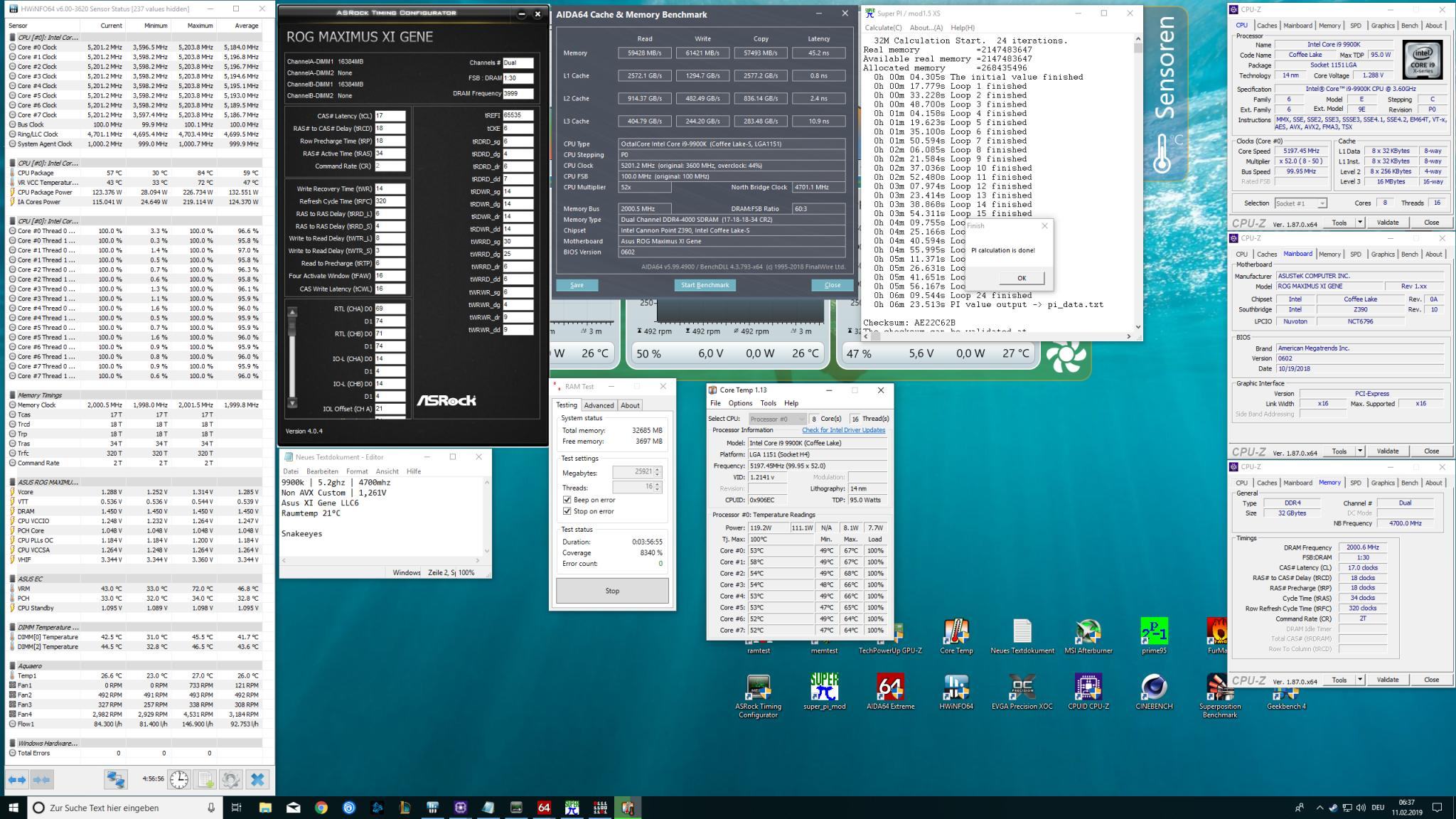Open AIDA64 Extreme desktop shortcut
This screenshot has height=819, width=1456.
pyautogui.click(x=890, y=692)
